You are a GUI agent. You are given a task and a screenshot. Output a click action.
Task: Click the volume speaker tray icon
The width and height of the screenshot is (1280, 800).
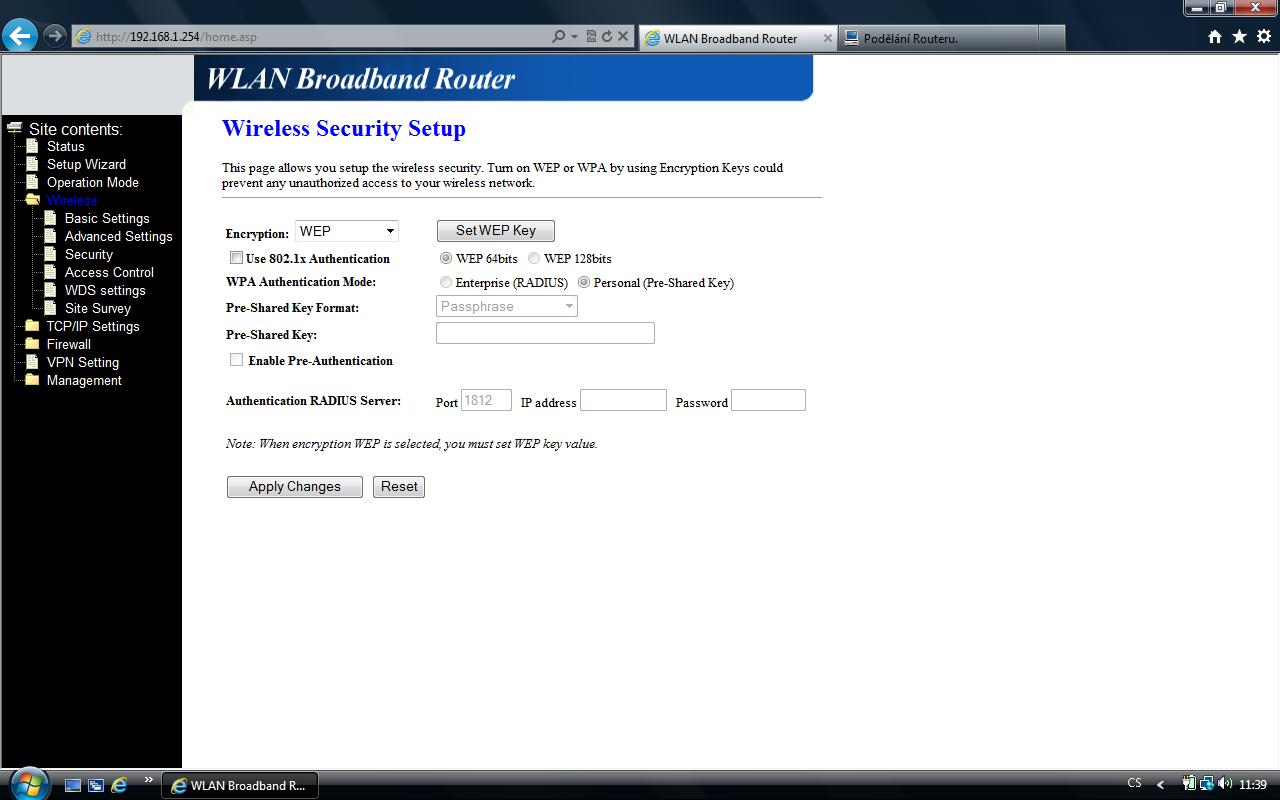click(1225, 784)
